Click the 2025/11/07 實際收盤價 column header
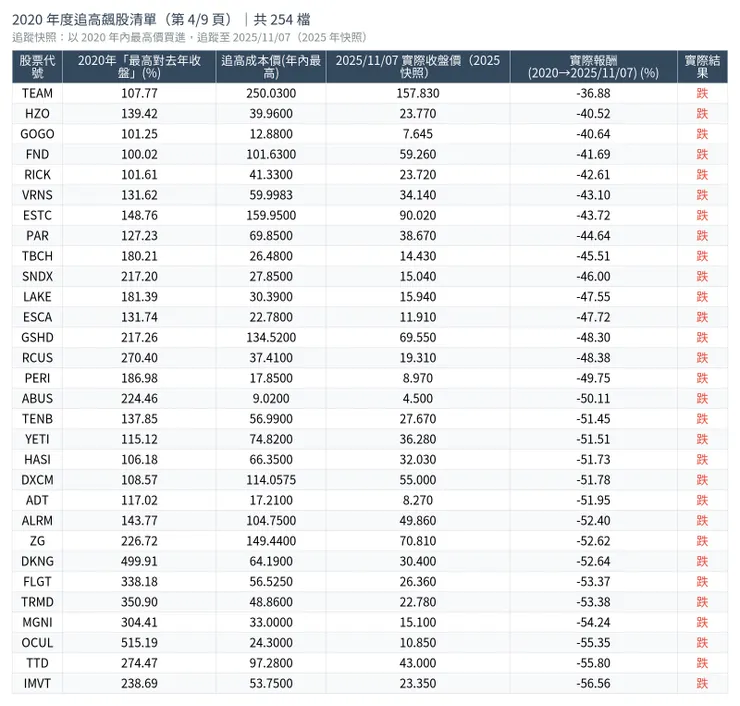Image resolution: width=740 pixels, height=706 pixels. (x=418, y=67)
